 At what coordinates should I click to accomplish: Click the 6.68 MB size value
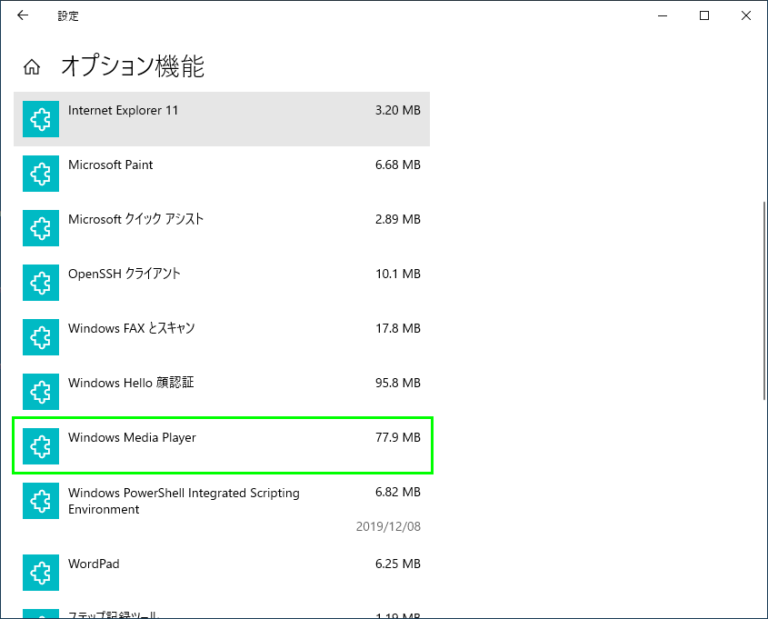point(398,165)
